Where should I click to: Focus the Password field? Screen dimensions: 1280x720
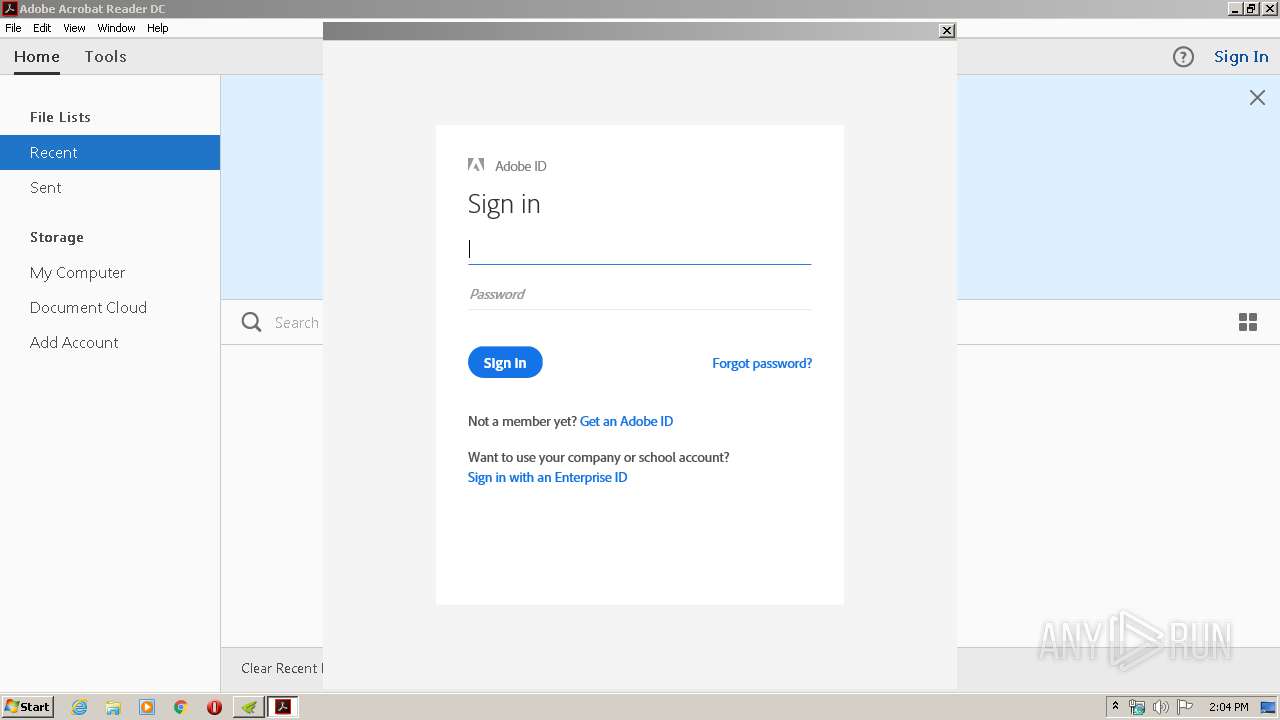pos(639,294)
